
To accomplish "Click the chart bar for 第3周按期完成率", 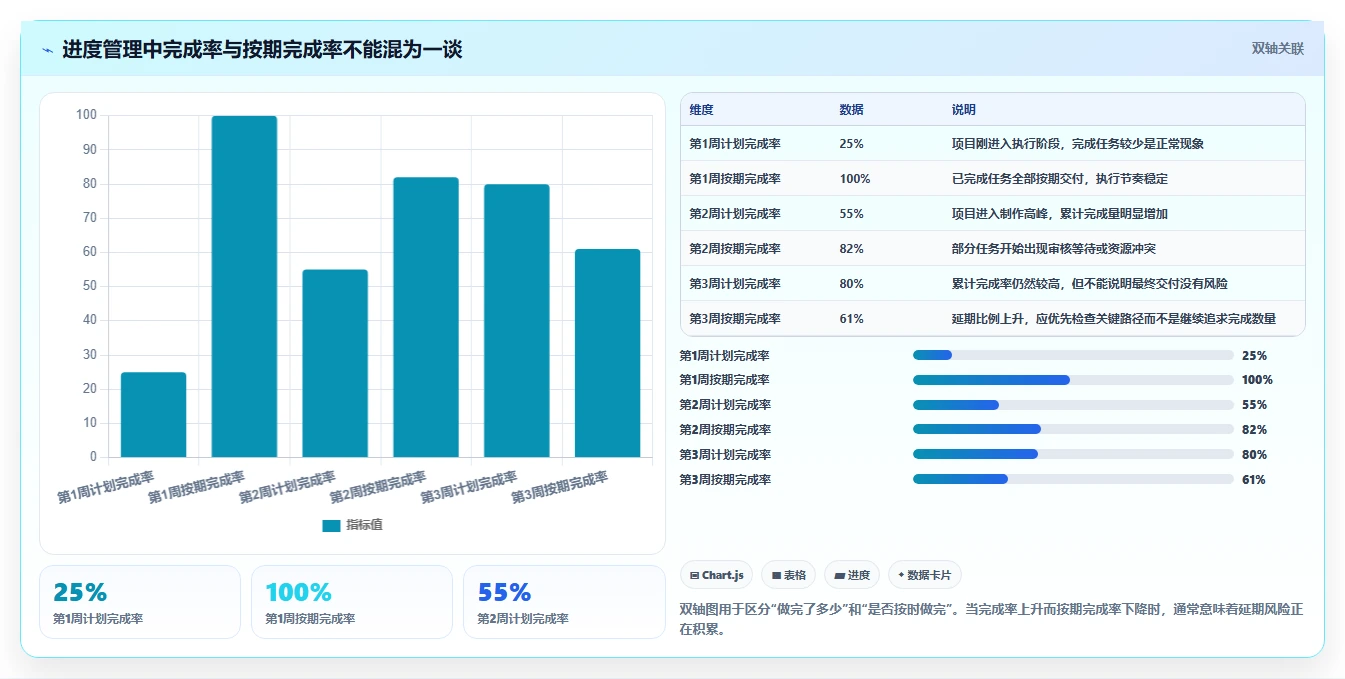I will (x=607, y=354).
